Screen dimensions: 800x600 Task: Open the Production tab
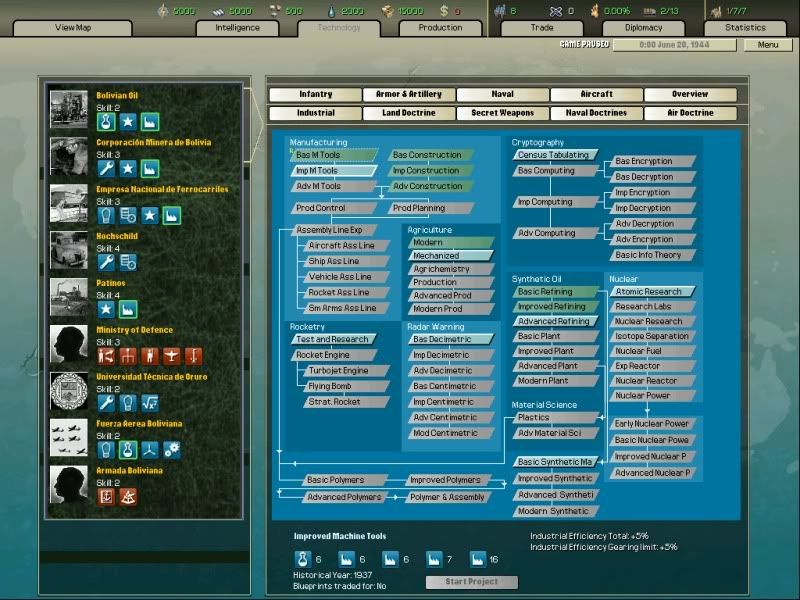click(x=440, y=28)
